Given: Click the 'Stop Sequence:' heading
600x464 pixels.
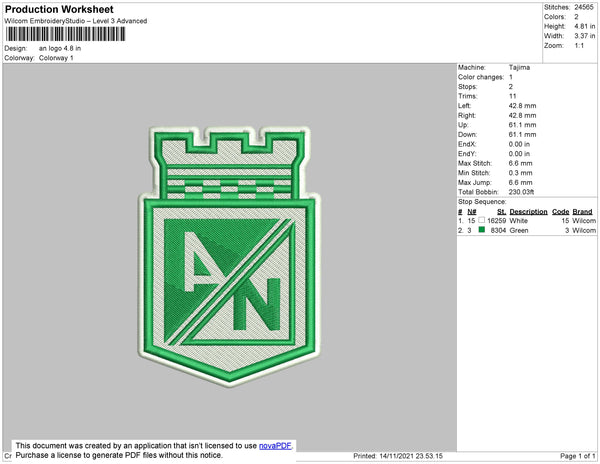Looking at the screenshot, I should pyautogui.click(x=482, y=202).
